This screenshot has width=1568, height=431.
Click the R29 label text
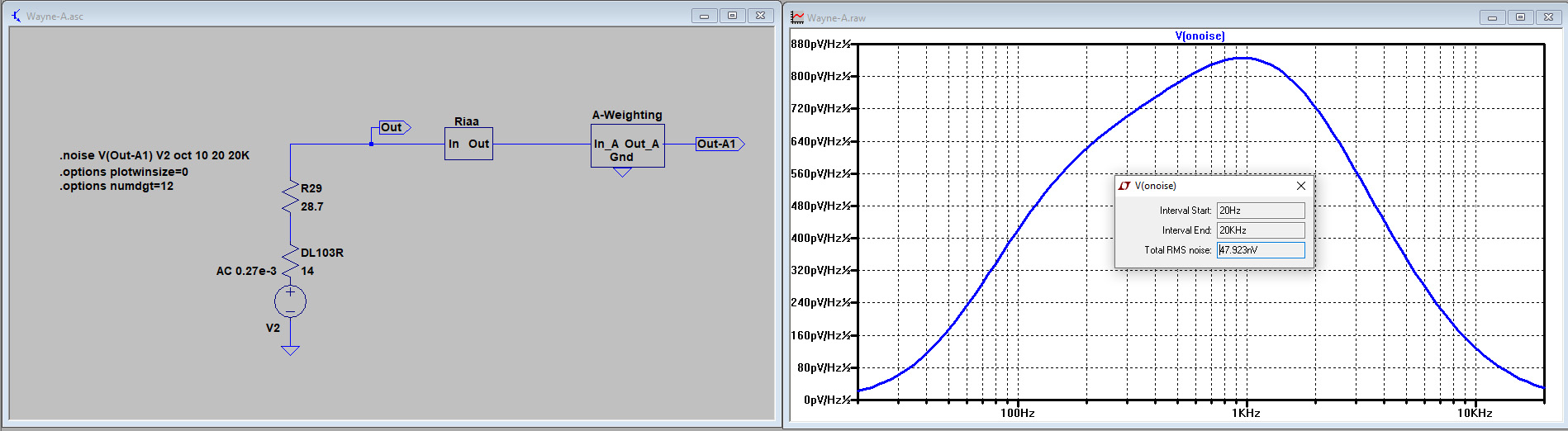[311, 188]
